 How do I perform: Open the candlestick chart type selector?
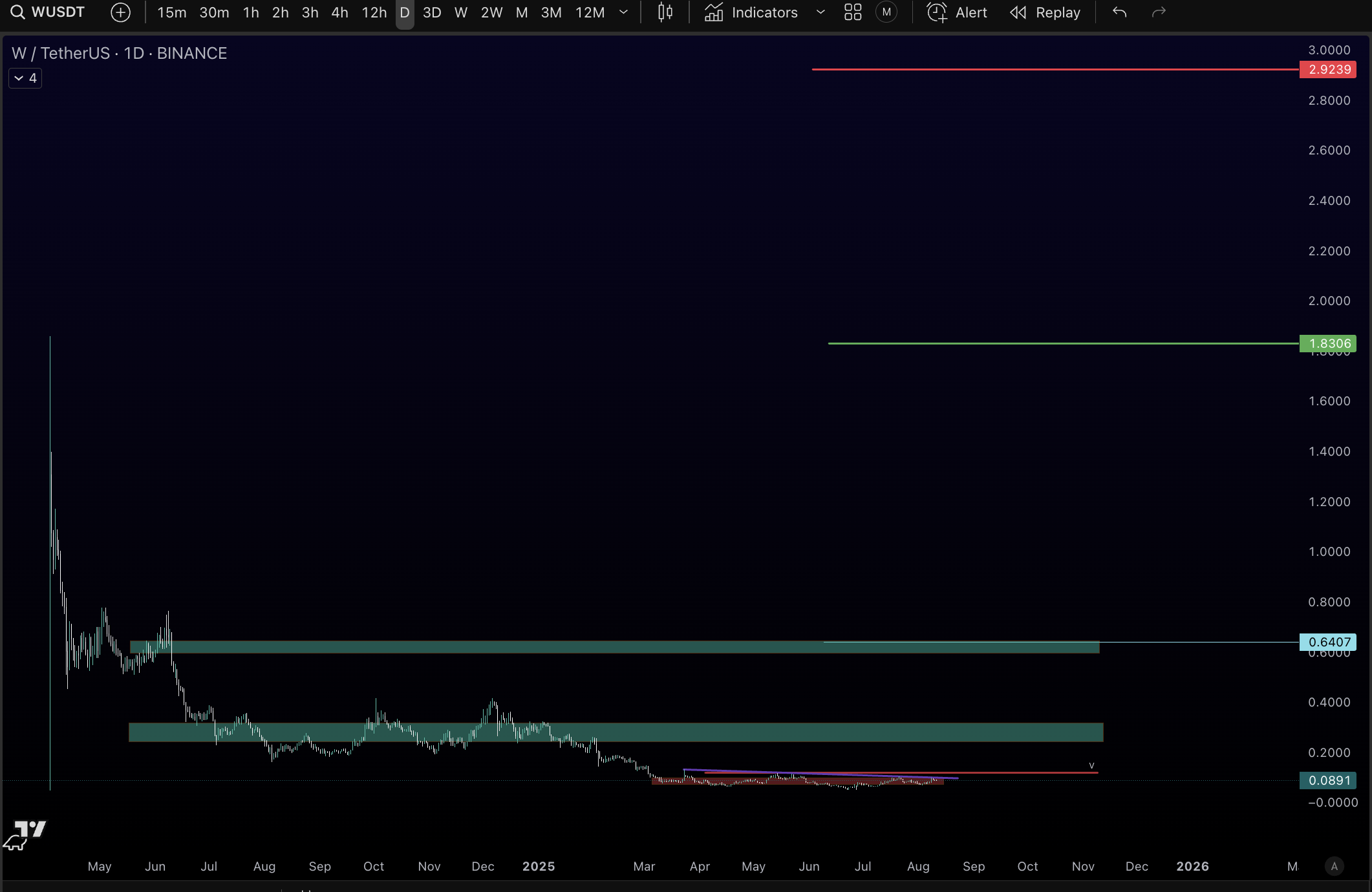tap(665, 12)
